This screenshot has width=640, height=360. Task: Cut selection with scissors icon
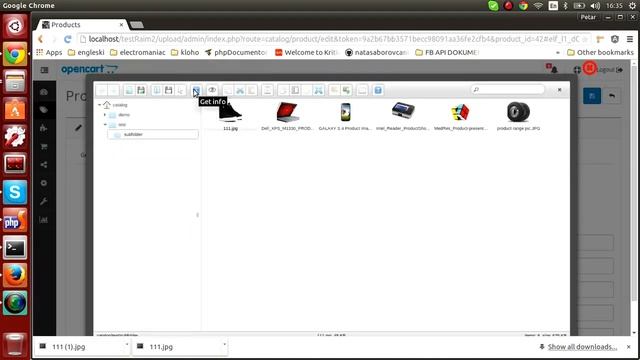[240, 90]
